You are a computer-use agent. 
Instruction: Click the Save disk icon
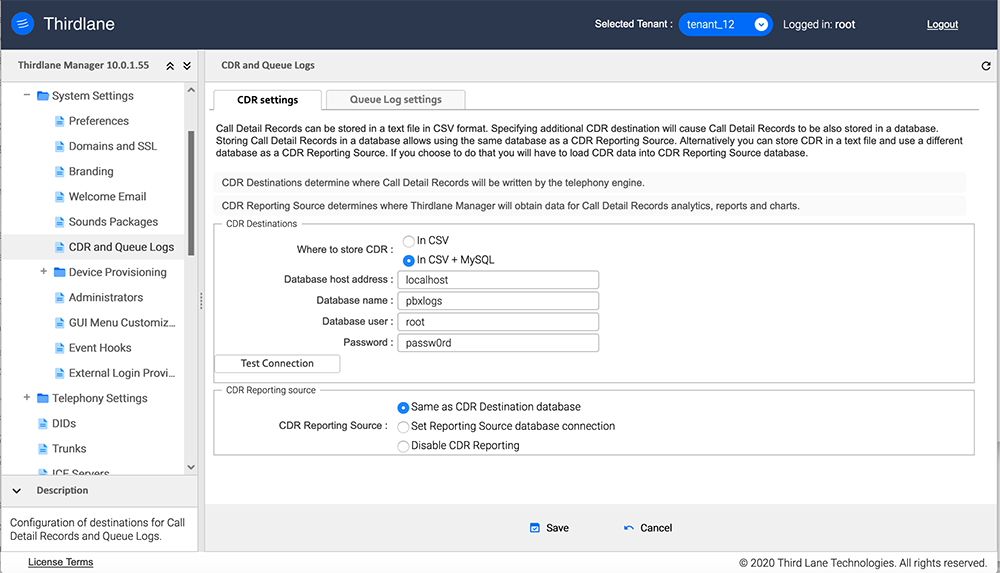535,528
